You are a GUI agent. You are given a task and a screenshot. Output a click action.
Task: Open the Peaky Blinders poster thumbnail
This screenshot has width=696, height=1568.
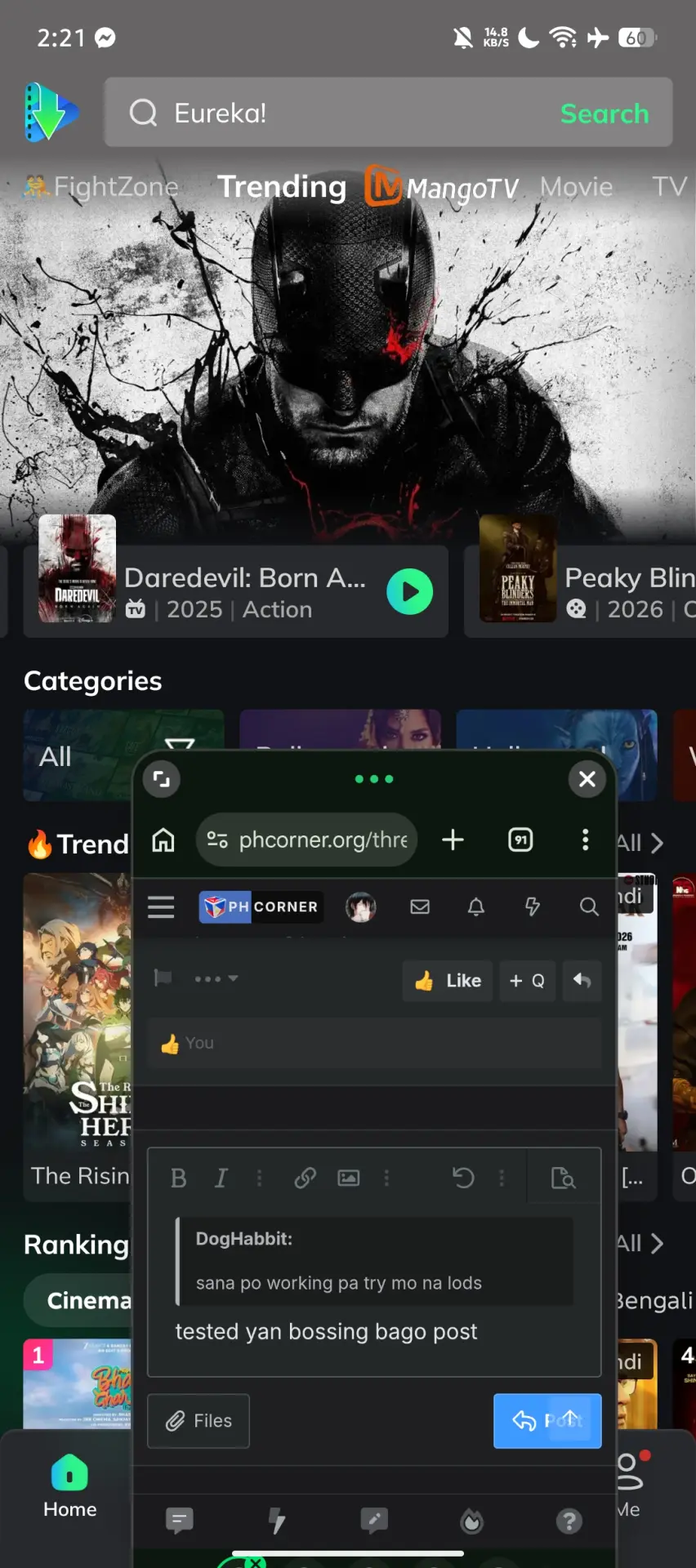[x=518, y=569]
